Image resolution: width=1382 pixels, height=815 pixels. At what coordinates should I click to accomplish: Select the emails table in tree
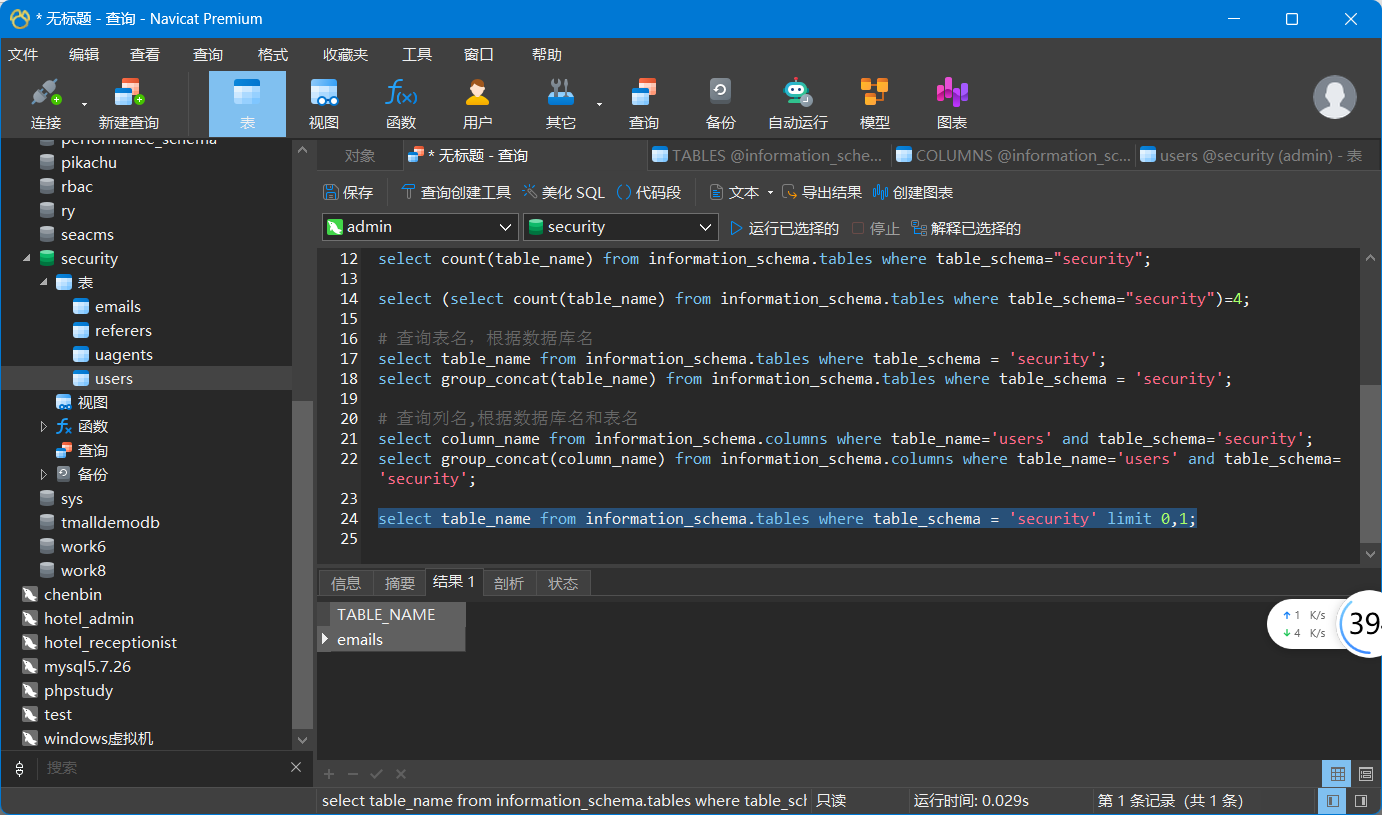(118, 306)
